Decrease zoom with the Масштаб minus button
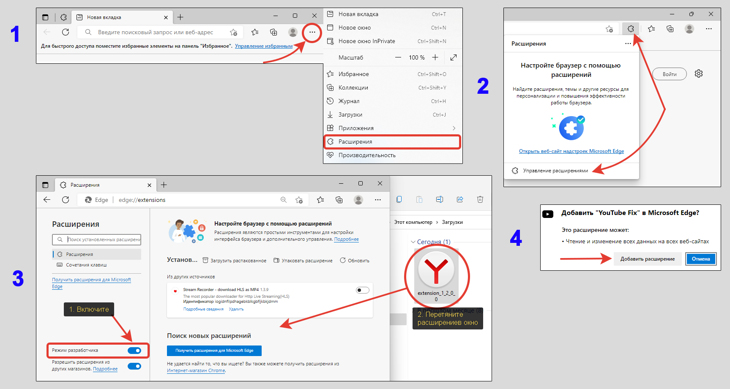 pyautogui.click(x=398, y=58)
